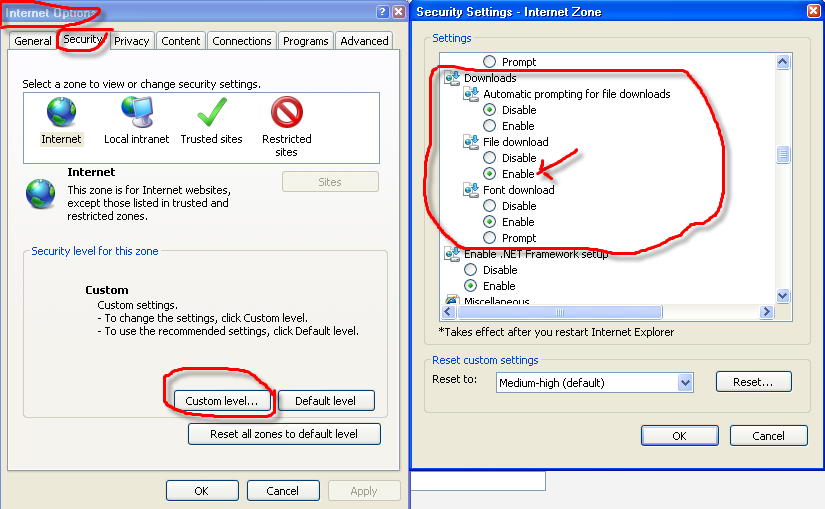Click the large globe icon beside Internet description
The height and width of the screenshot is (509, 825).
41,194
